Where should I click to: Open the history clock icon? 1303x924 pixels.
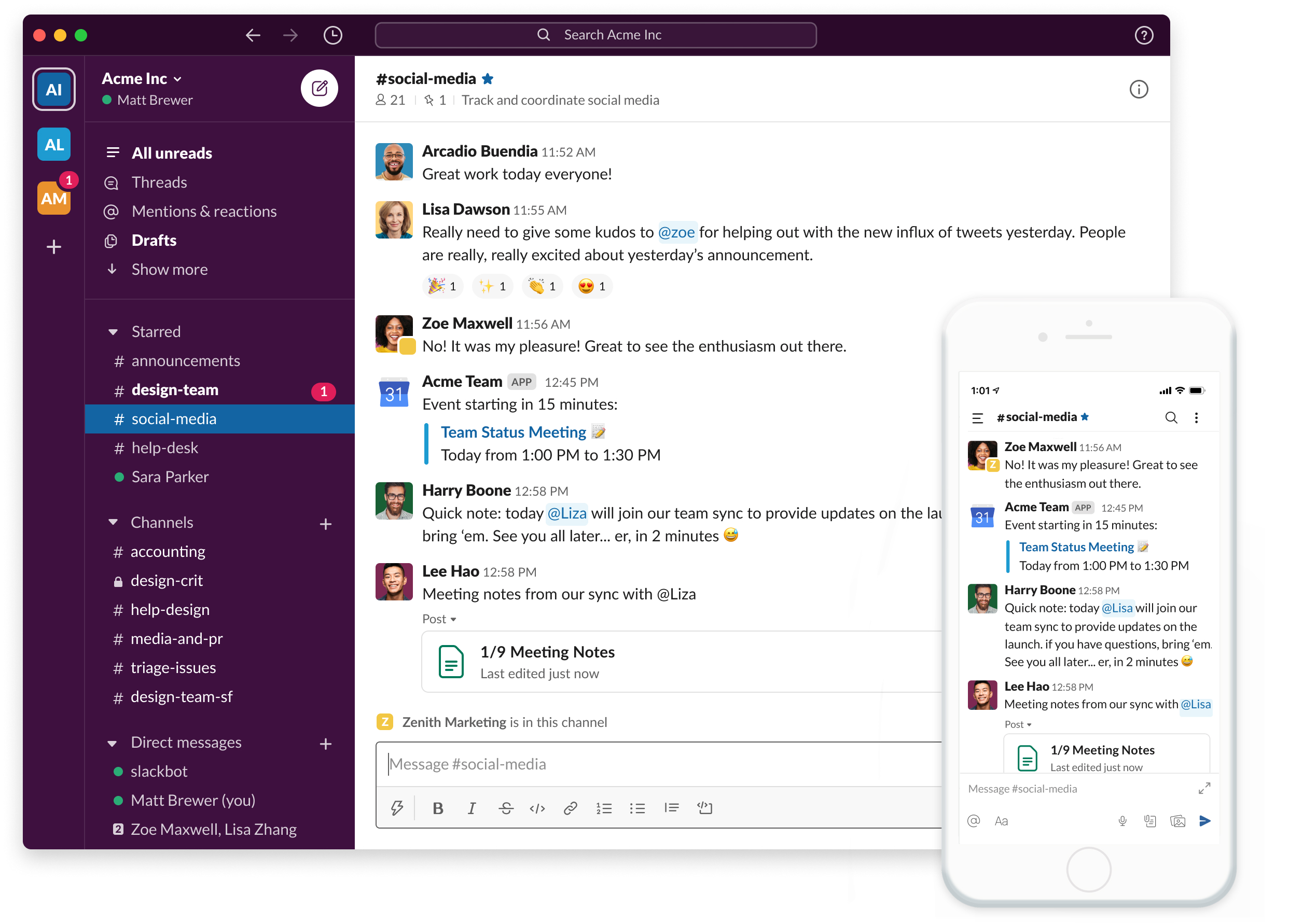(332, 35)
